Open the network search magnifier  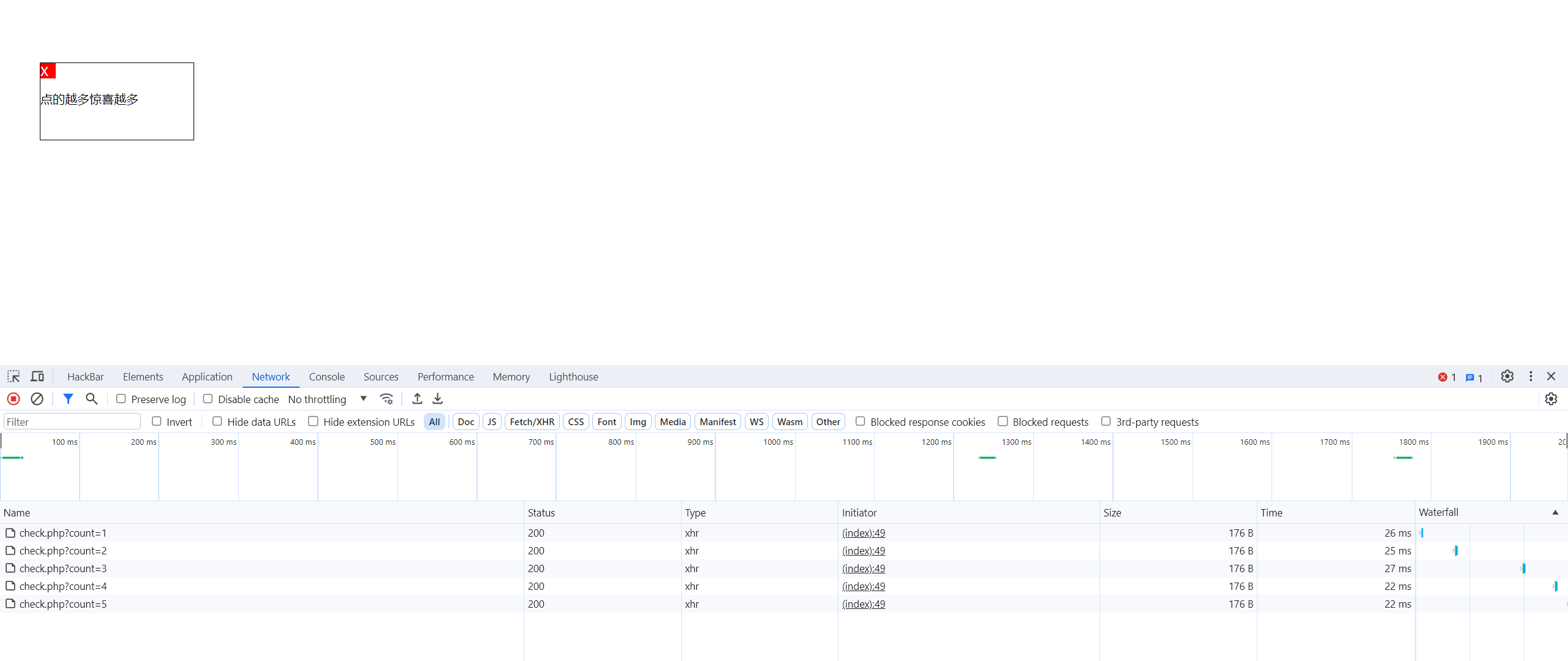(91, 399)
